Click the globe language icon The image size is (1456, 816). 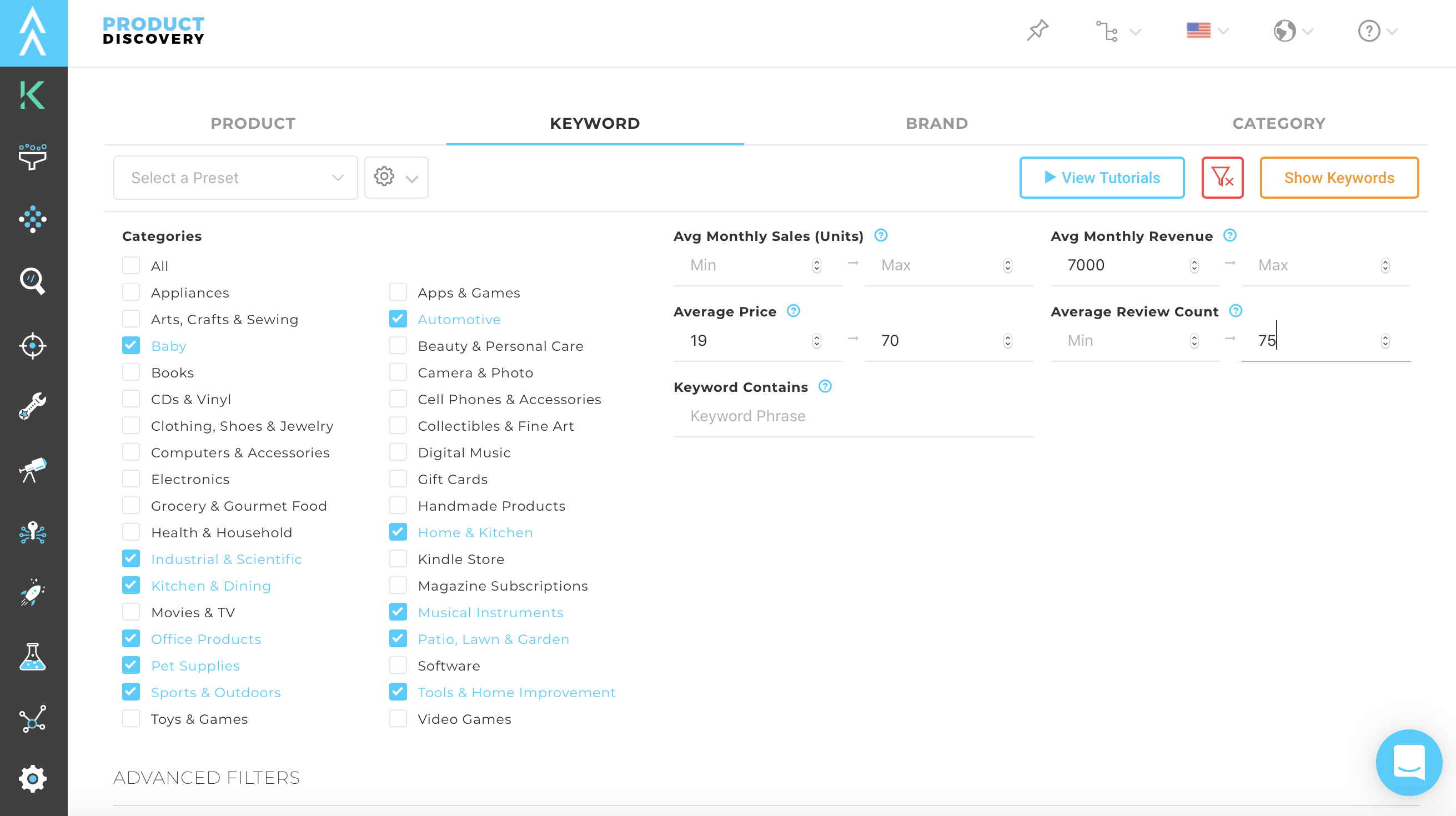click(1284, 31)
